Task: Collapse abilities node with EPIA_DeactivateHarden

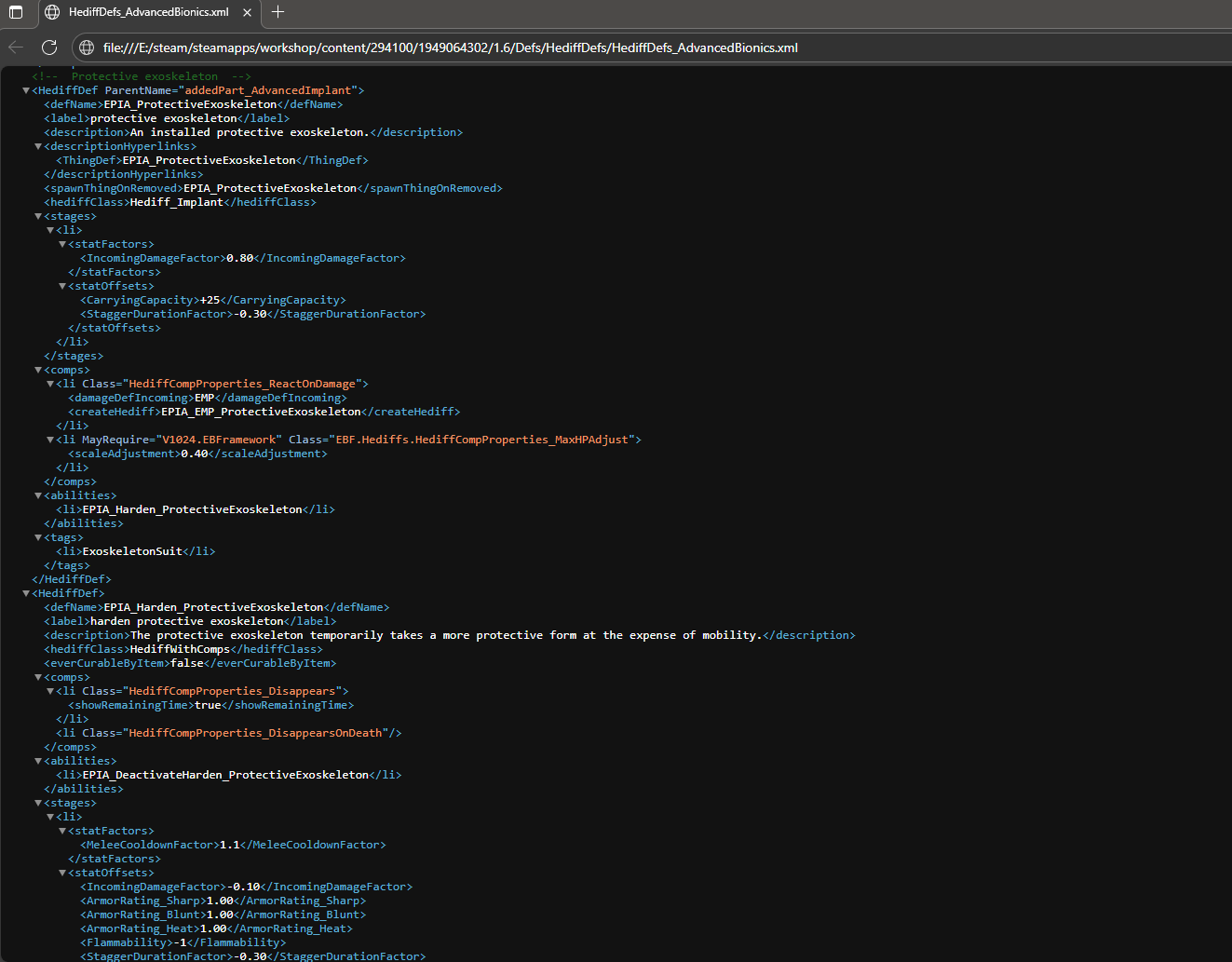Action: [38, 761]
